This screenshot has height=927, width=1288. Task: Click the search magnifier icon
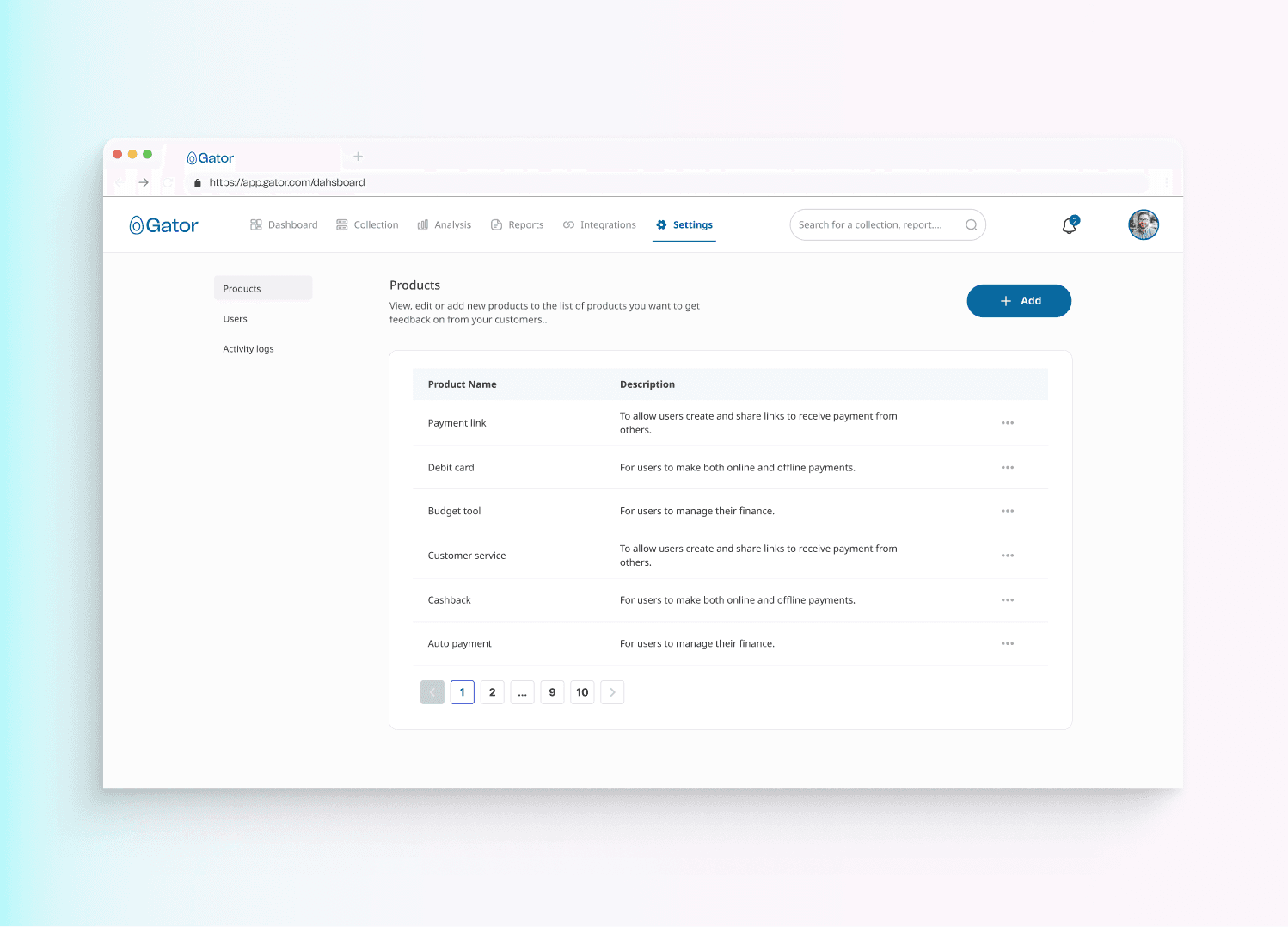point(971,225)
